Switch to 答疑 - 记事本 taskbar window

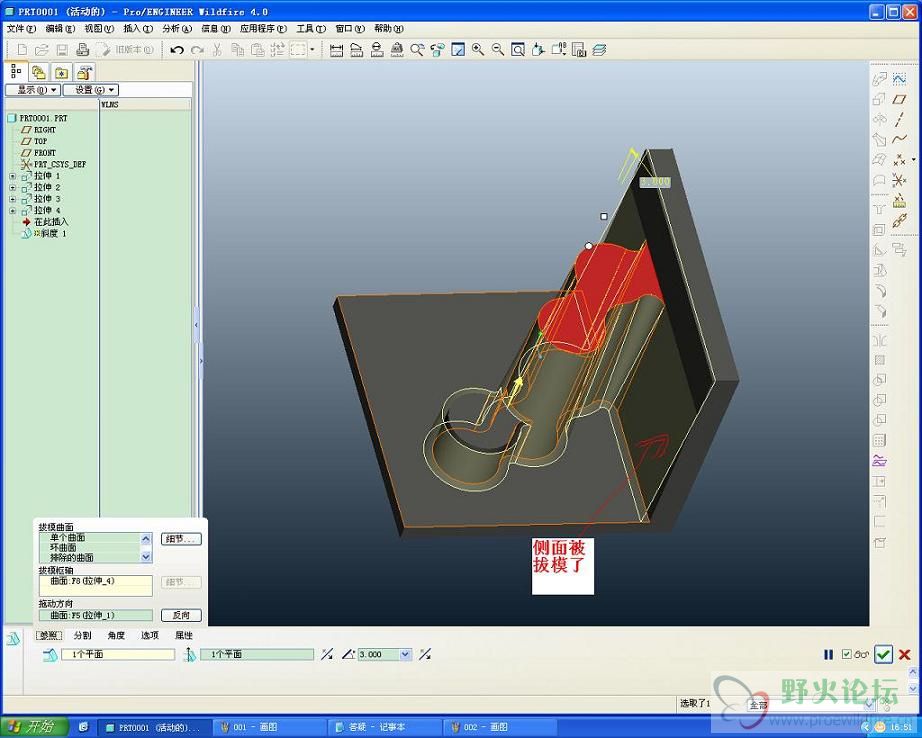[x=385, y=727]
